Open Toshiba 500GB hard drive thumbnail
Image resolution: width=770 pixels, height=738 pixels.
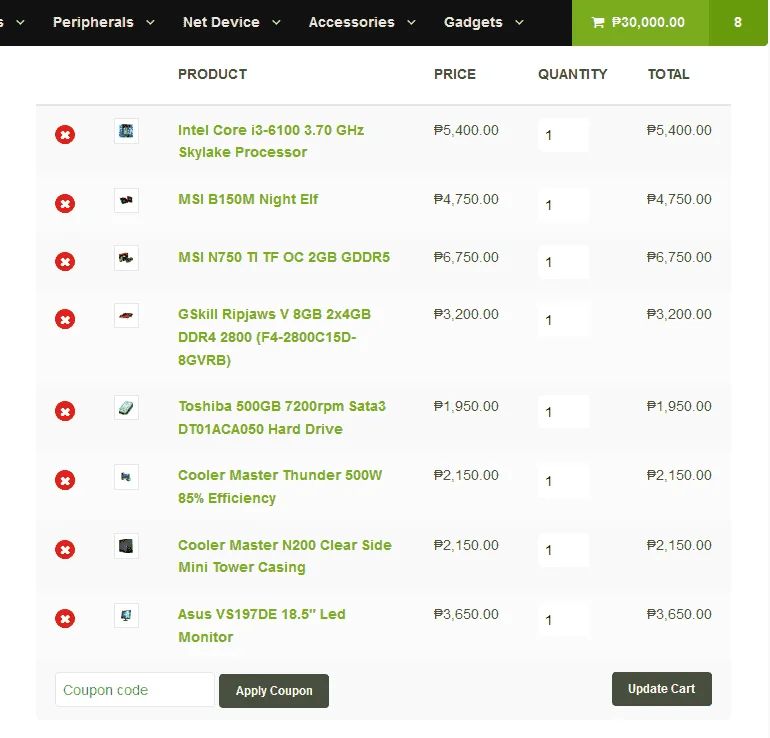pyautogui.click(x=126, y=408)
